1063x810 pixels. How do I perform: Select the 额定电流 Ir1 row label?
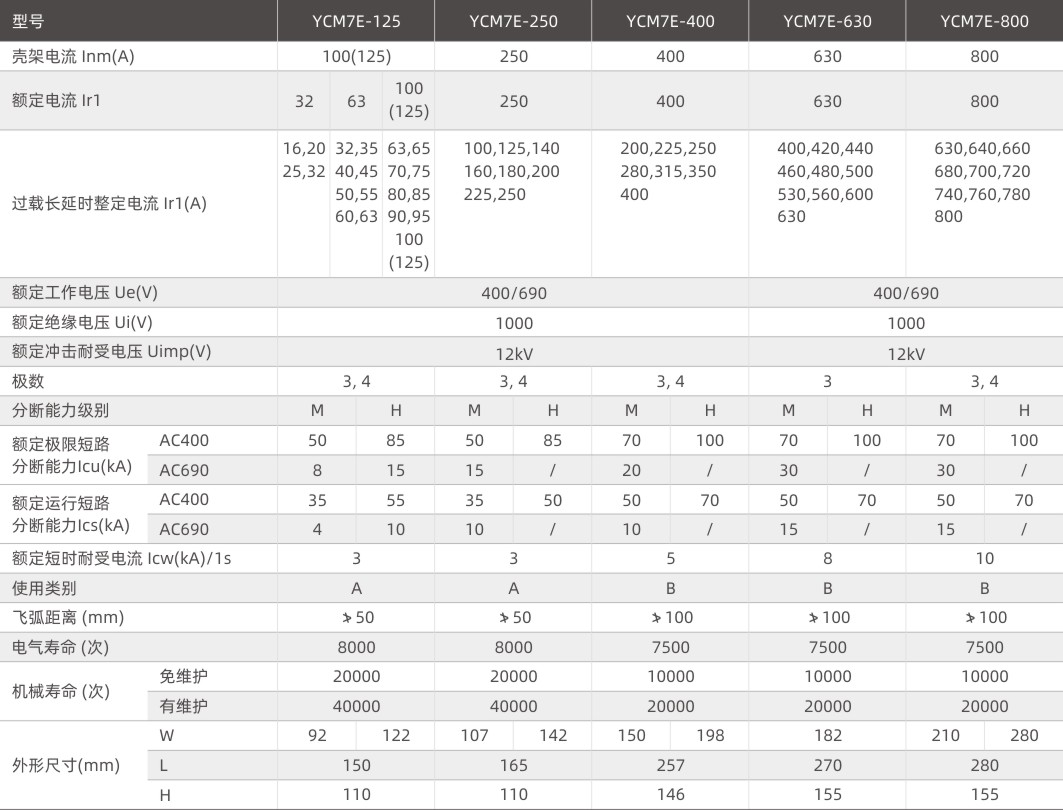coord(56,100)
